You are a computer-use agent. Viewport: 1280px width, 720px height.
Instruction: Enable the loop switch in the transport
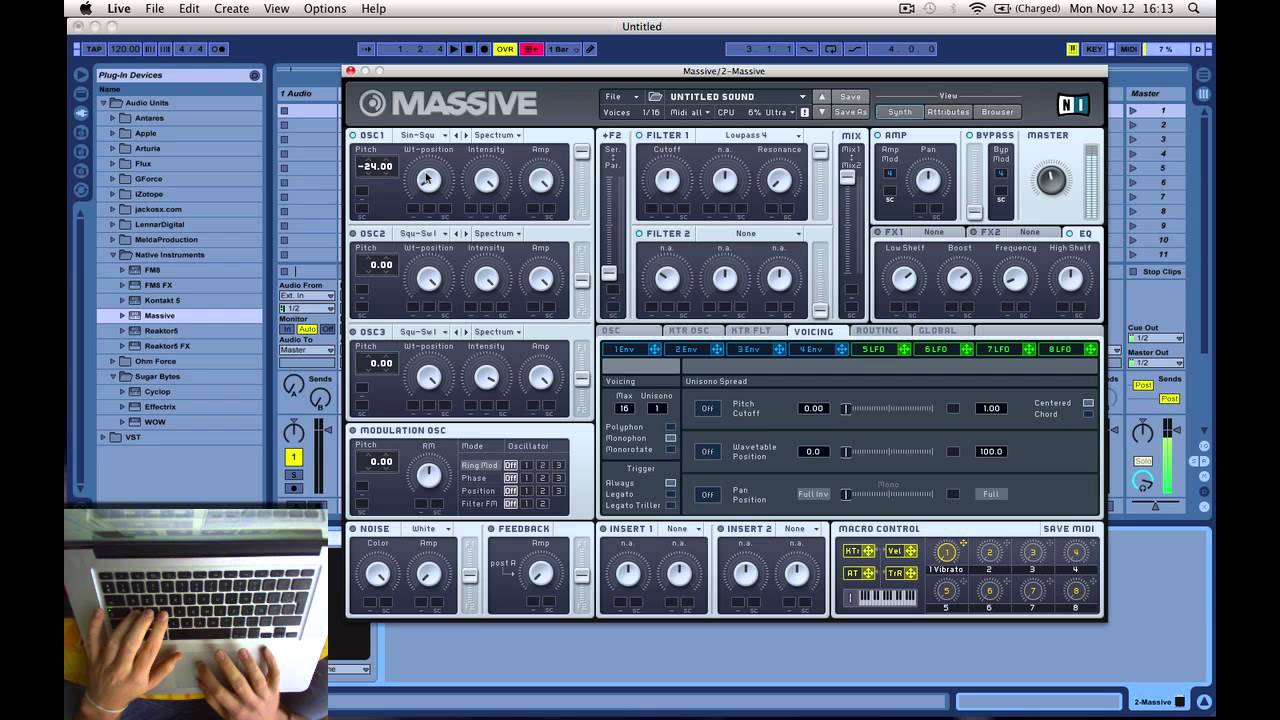tap(831, 49)
